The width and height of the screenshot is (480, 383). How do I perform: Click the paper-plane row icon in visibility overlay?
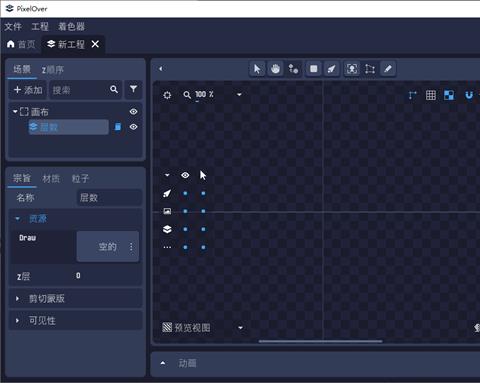pos(167,193)
